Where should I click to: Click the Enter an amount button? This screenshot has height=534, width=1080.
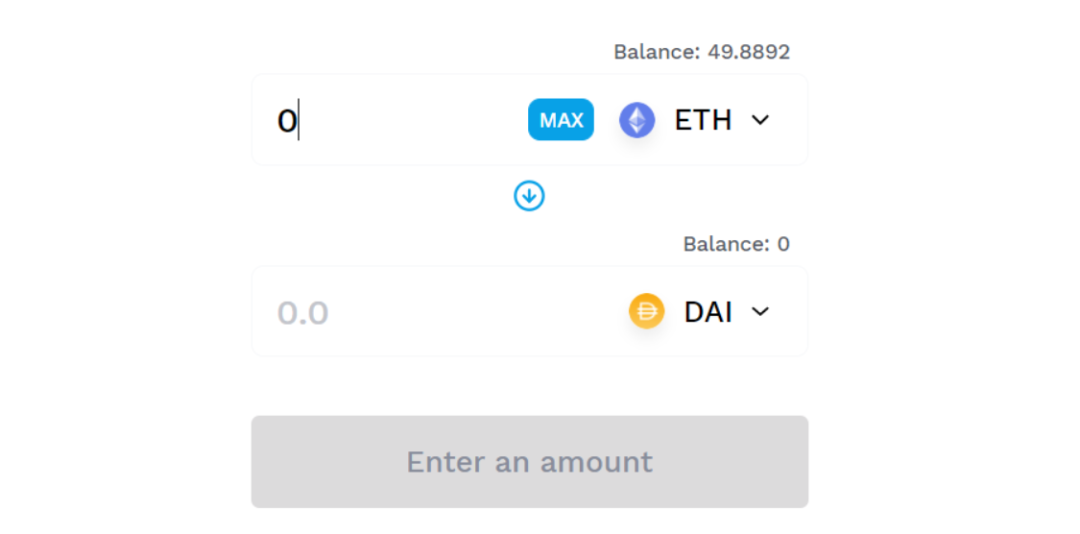pos(530,462)
